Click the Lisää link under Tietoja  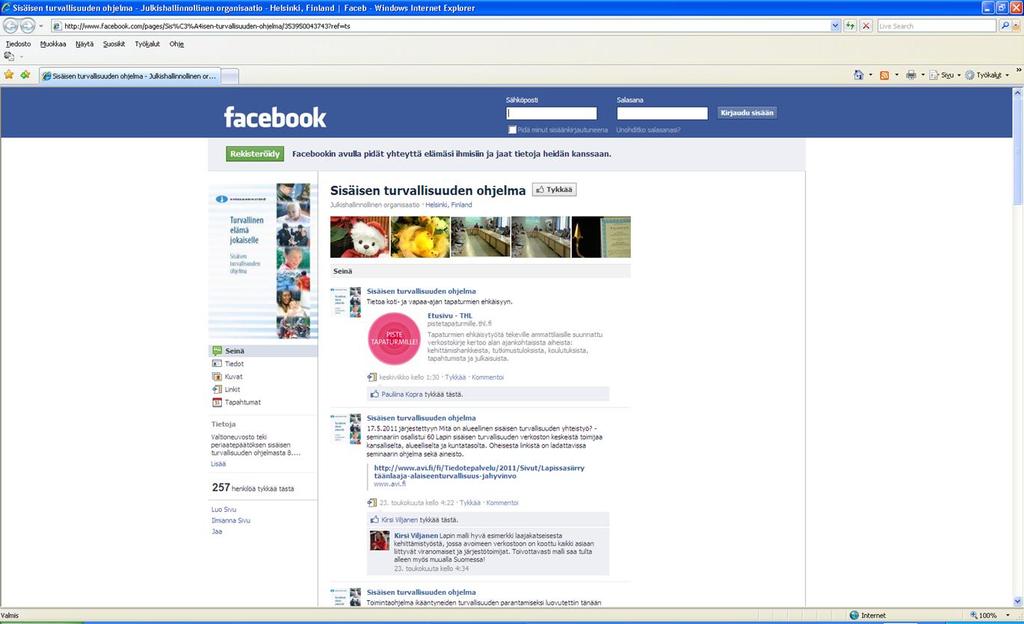218,464
